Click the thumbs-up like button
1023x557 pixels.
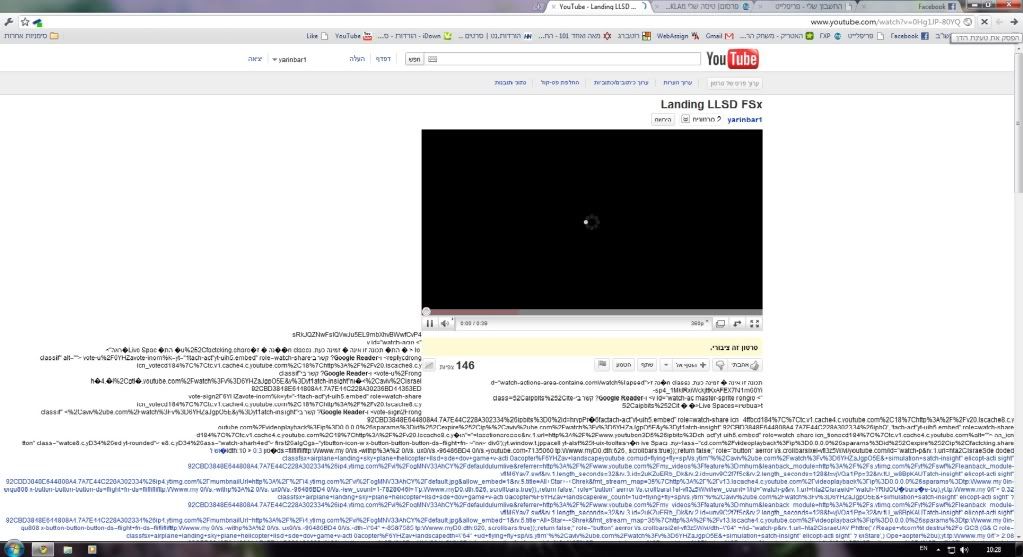click(x=746, y=365)
